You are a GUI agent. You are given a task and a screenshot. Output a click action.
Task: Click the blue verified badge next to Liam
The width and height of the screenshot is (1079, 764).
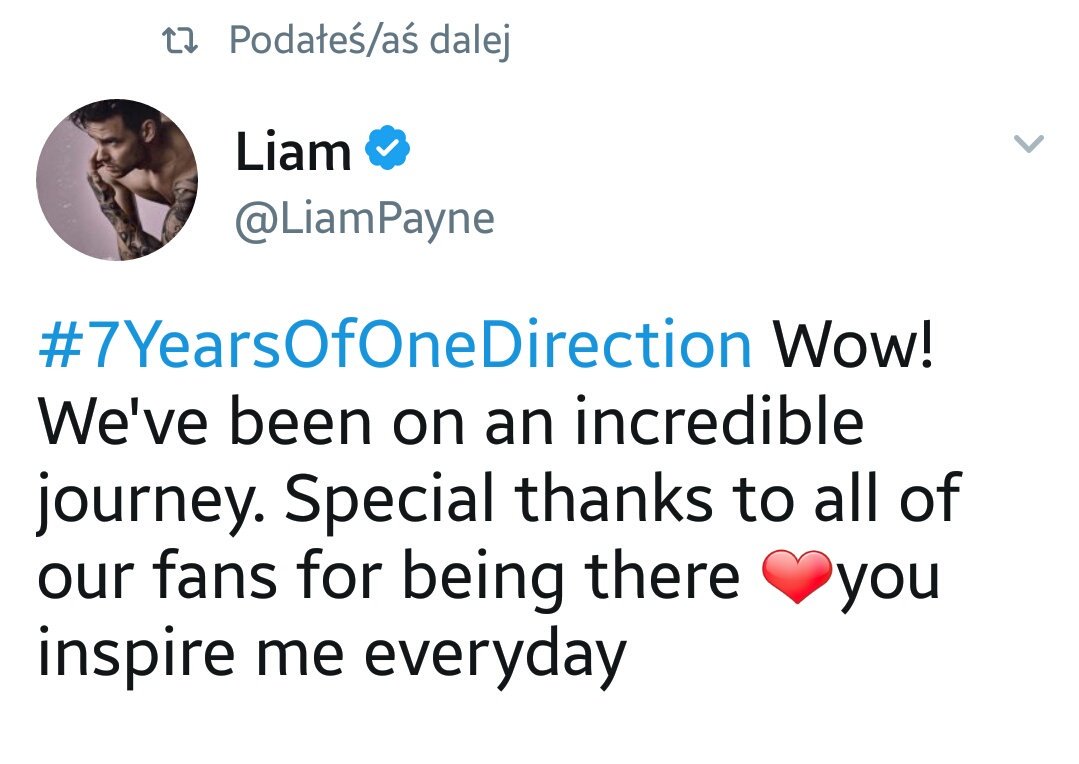[387, 147]
